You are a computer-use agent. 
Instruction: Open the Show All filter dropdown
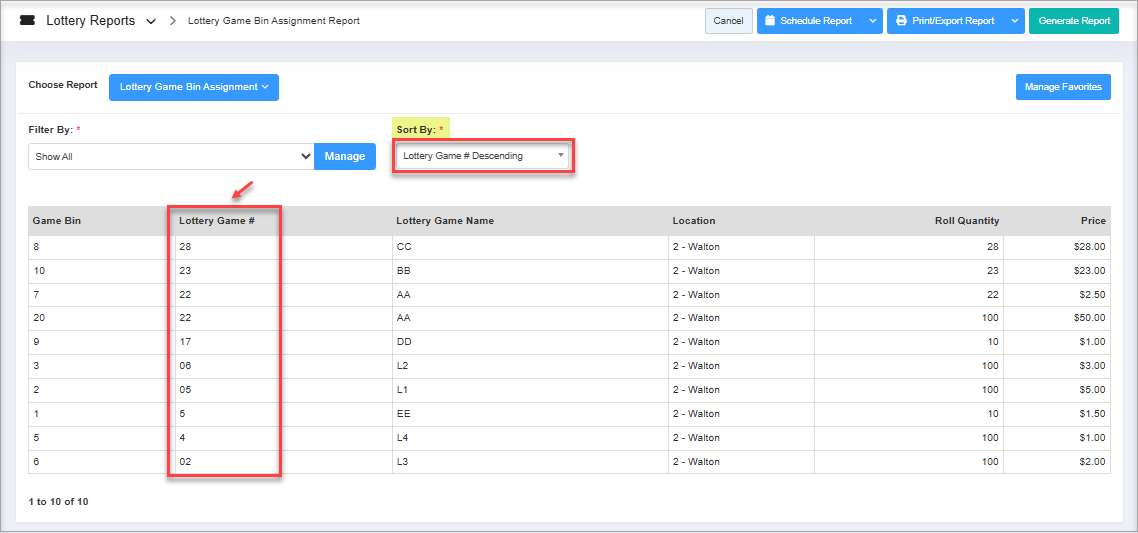tap(171, 157)
